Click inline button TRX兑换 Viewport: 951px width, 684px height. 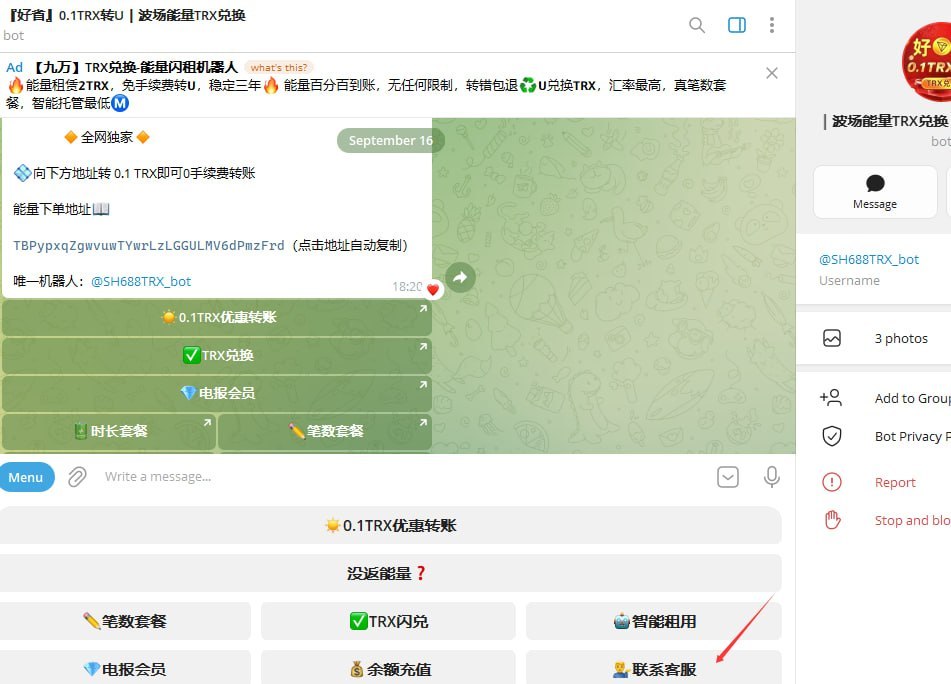click(x=217, y=355)
